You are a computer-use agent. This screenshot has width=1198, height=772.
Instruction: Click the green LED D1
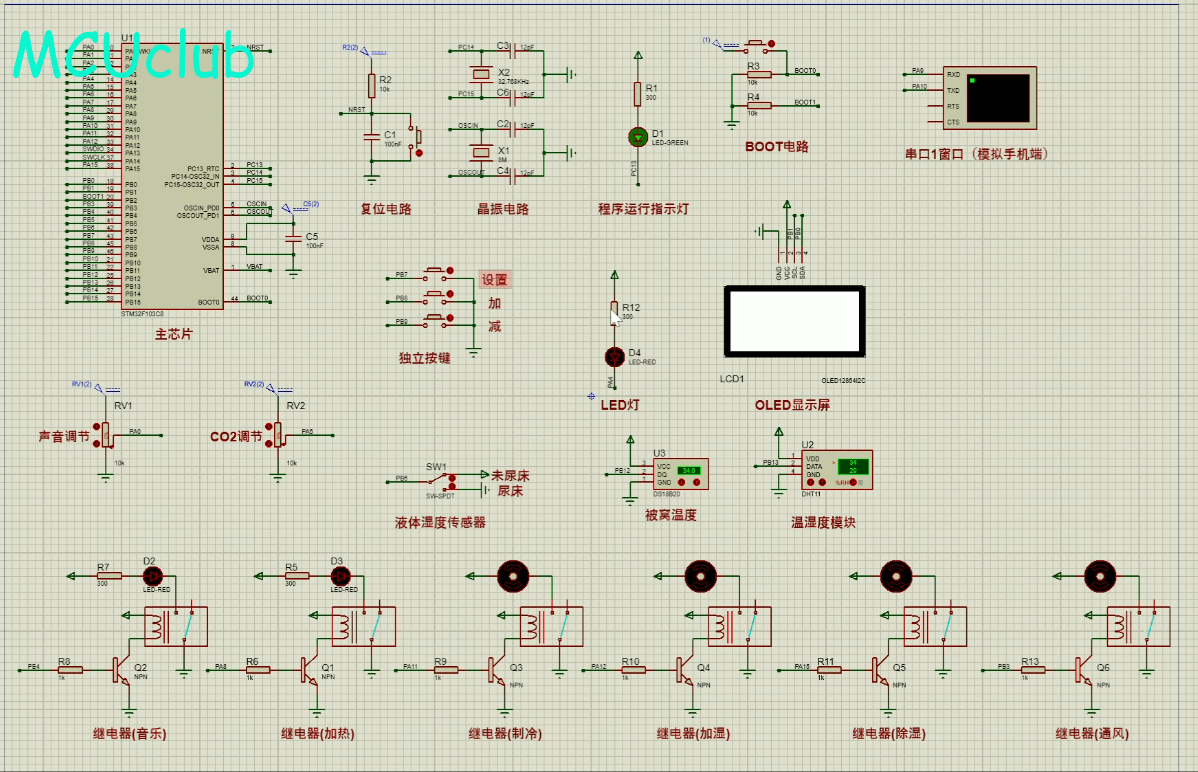click(637, 135)
